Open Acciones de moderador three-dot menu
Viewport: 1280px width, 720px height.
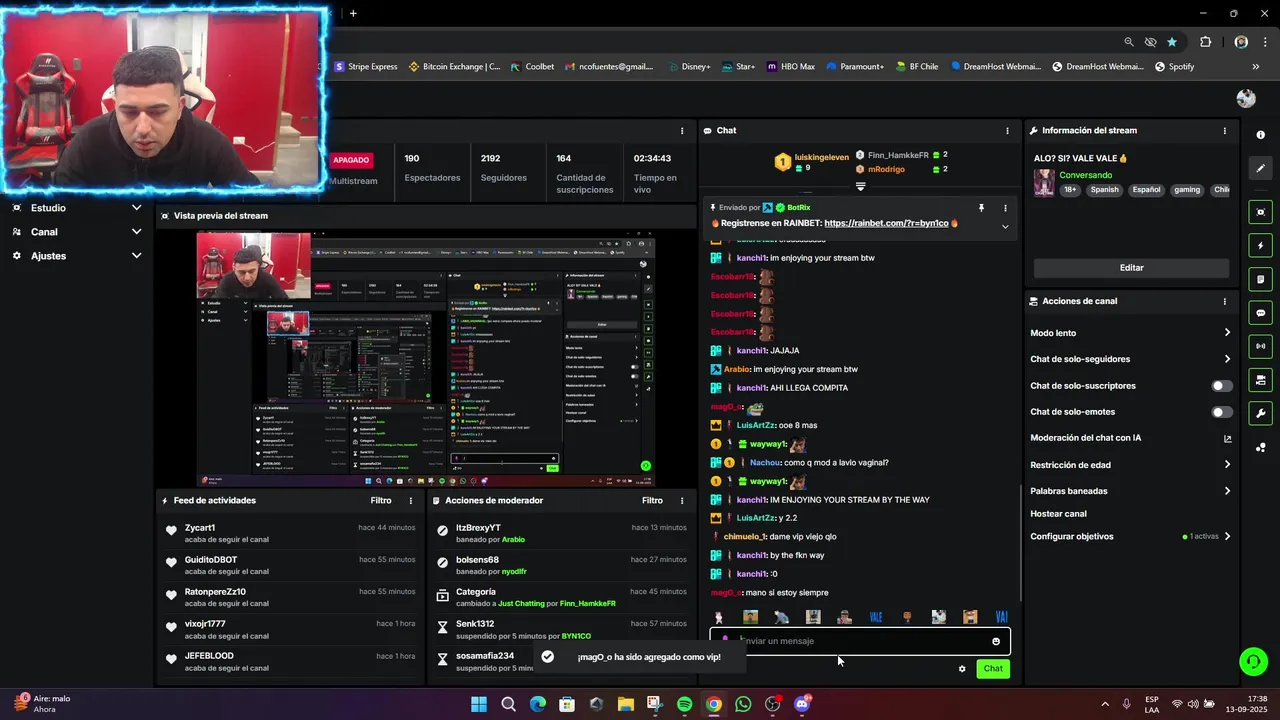click(682, 501)
